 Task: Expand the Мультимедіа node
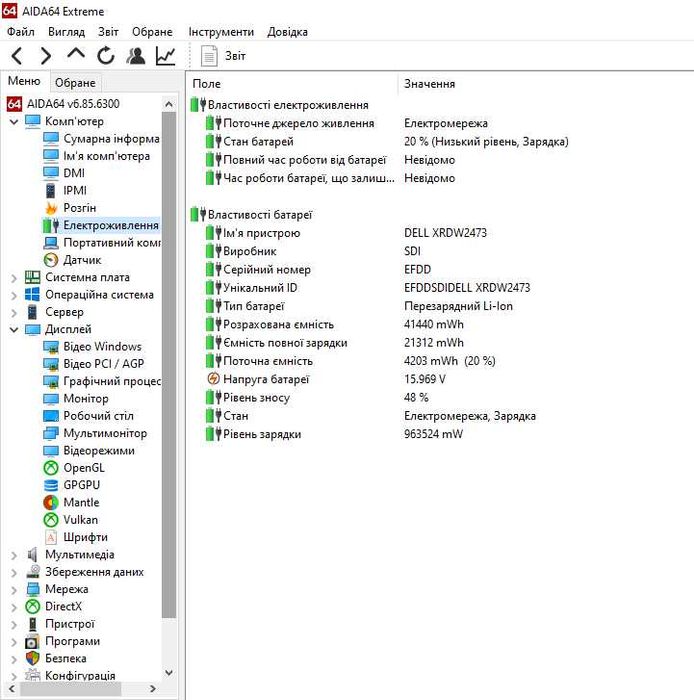point(14,555)
